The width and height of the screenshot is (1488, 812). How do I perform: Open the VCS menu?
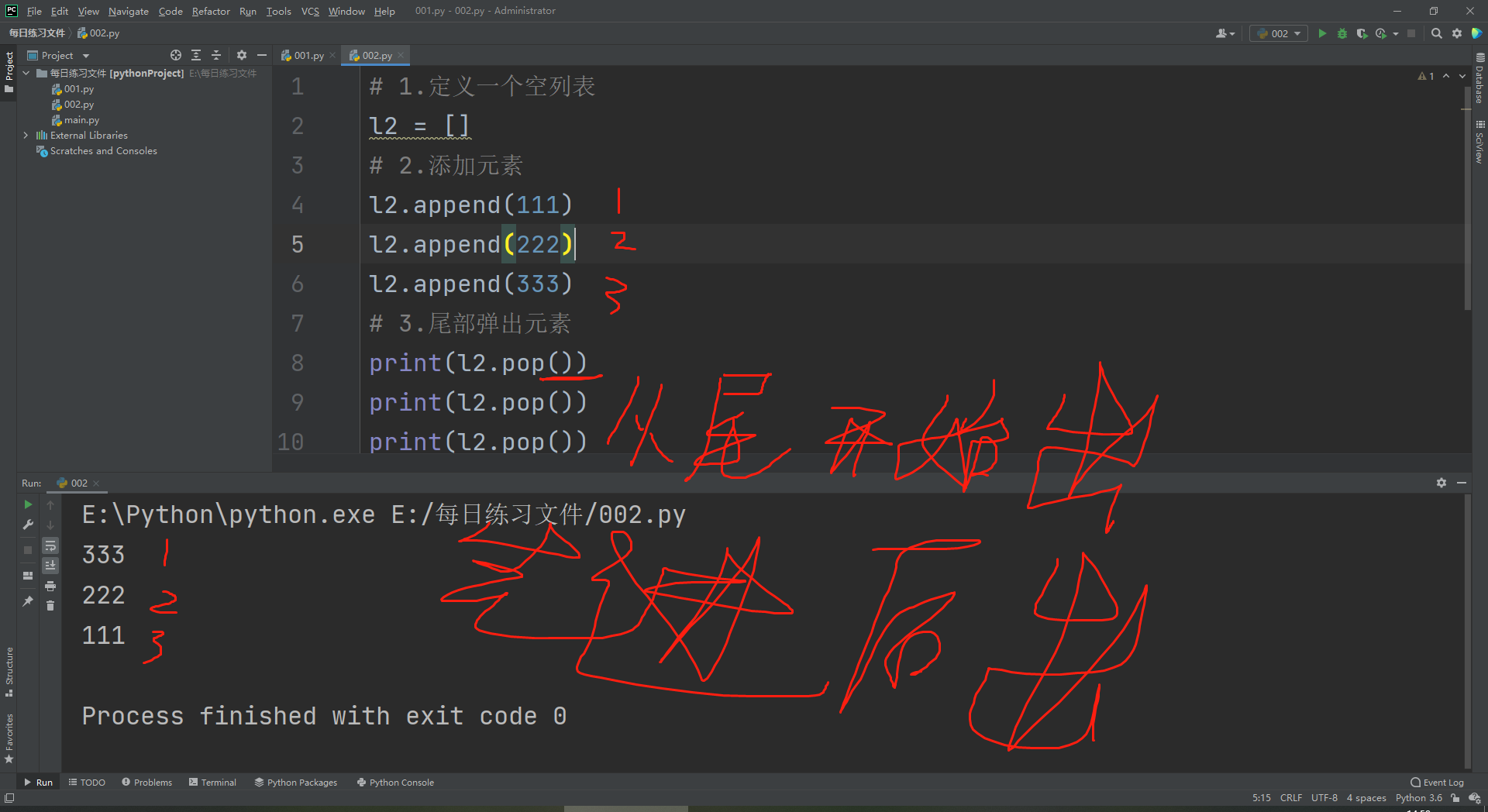pyautogui.click(x=310, y=11)
